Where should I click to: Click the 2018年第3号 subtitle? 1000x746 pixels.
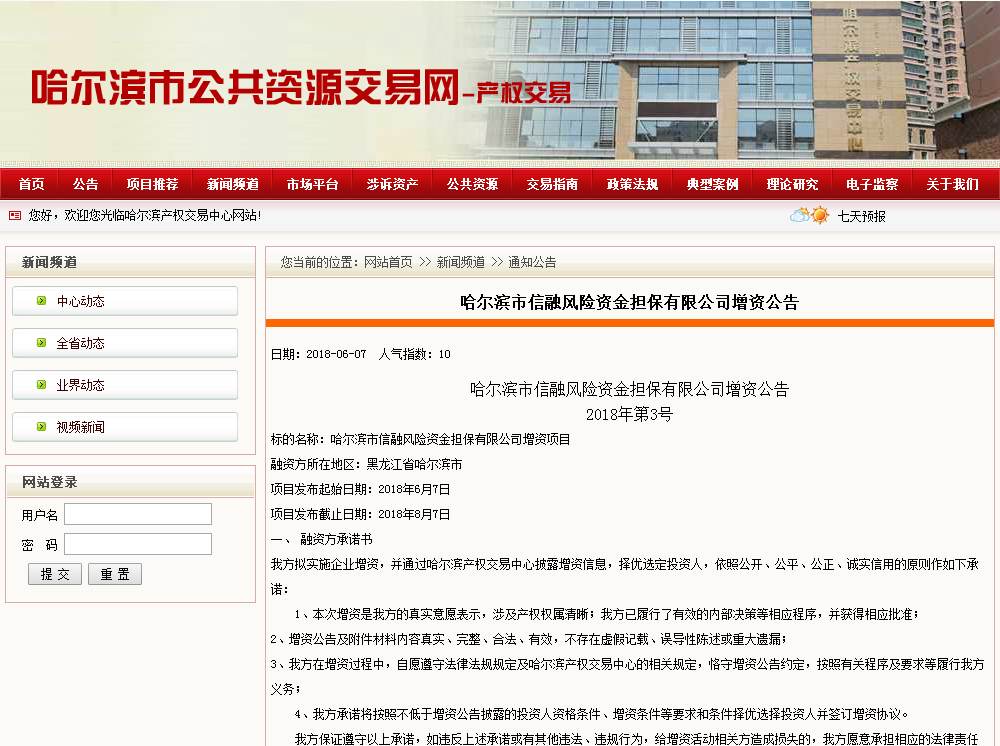(629, 414)
